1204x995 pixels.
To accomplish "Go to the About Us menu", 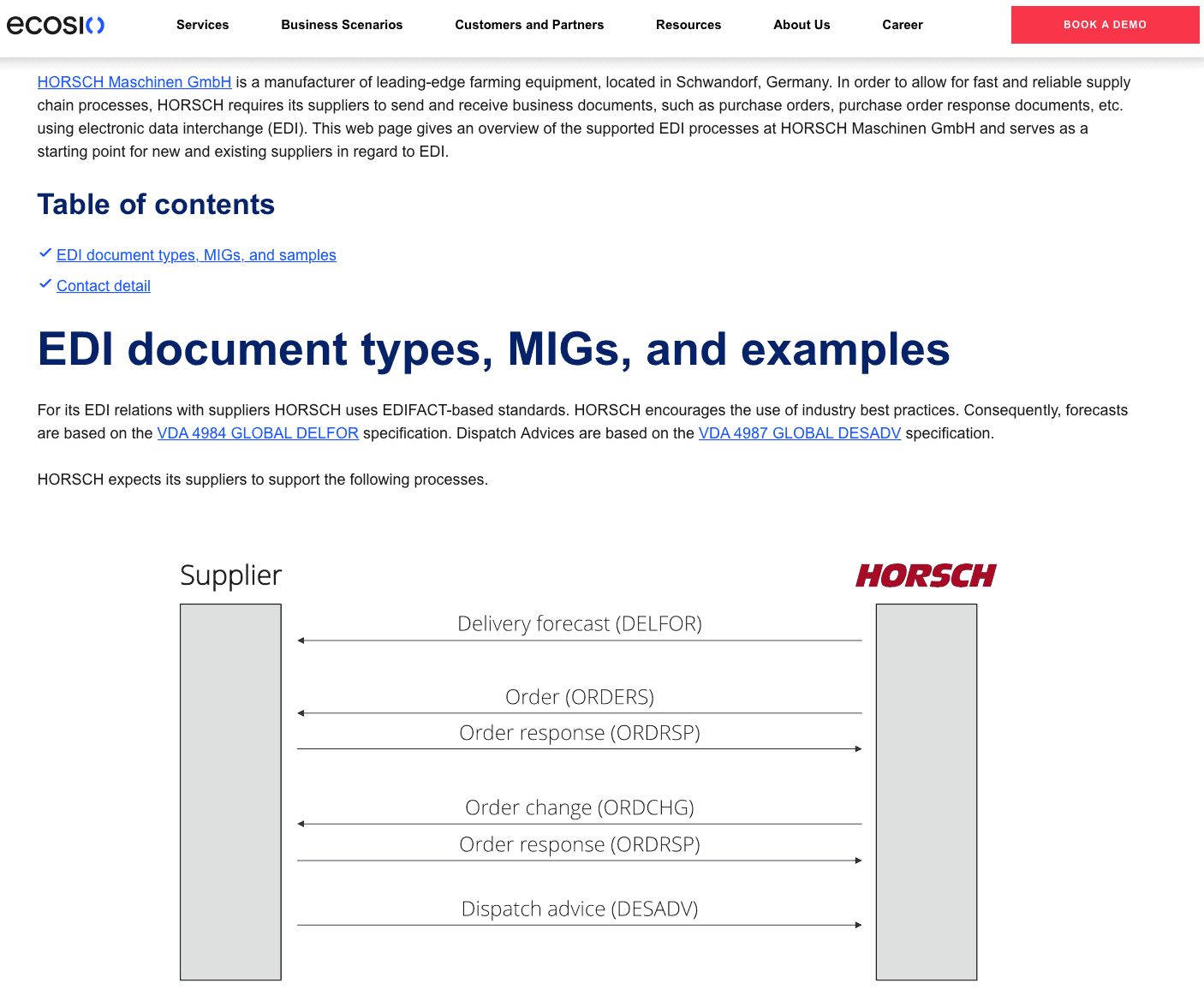I will point(802,25).
